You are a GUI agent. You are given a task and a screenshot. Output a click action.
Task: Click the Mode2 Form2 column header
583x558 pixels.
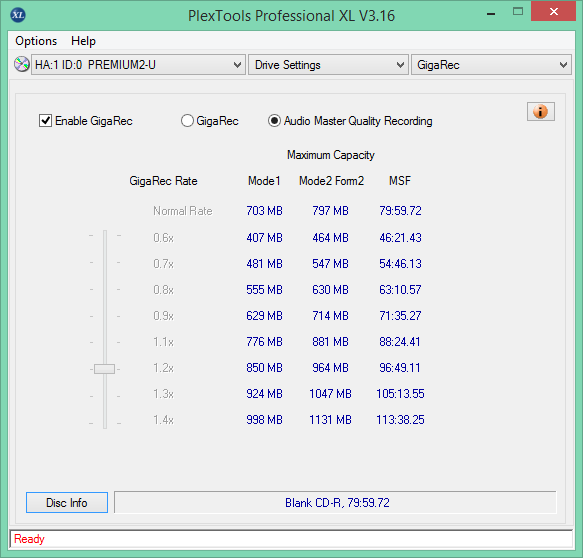331,181
